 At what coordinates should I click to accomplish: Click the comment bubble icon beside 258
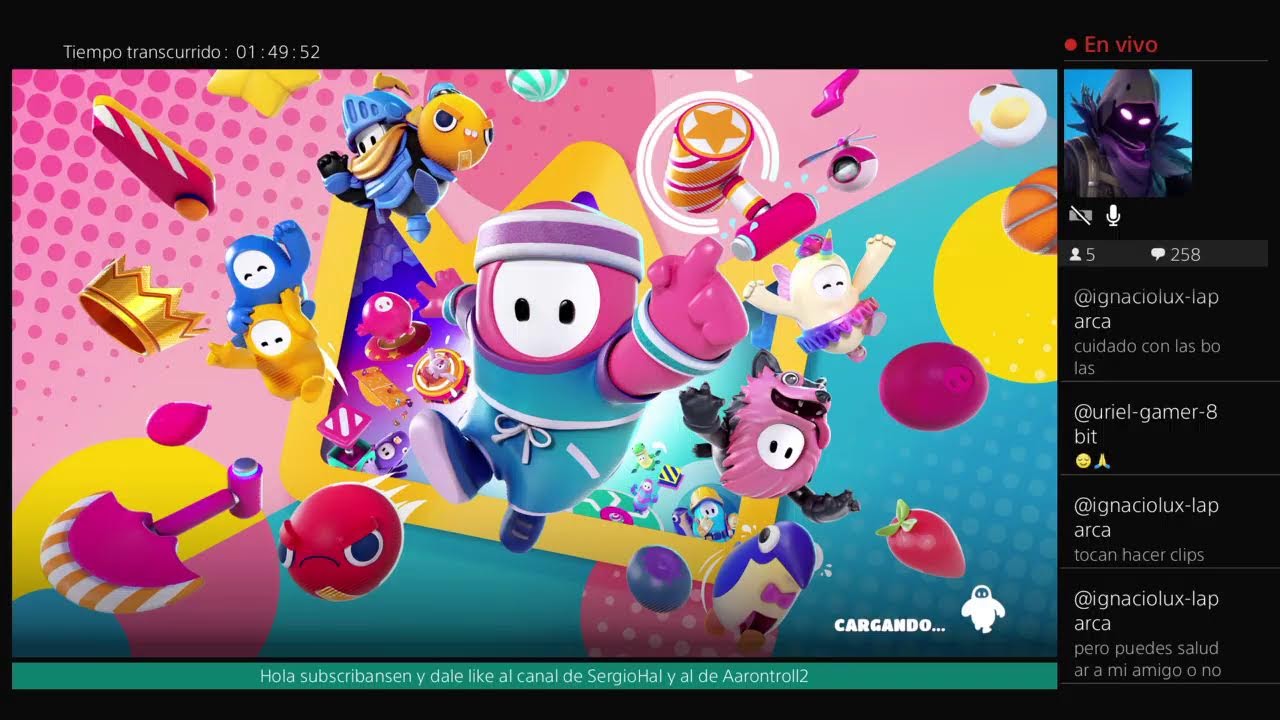click(x=1158, y=255)
